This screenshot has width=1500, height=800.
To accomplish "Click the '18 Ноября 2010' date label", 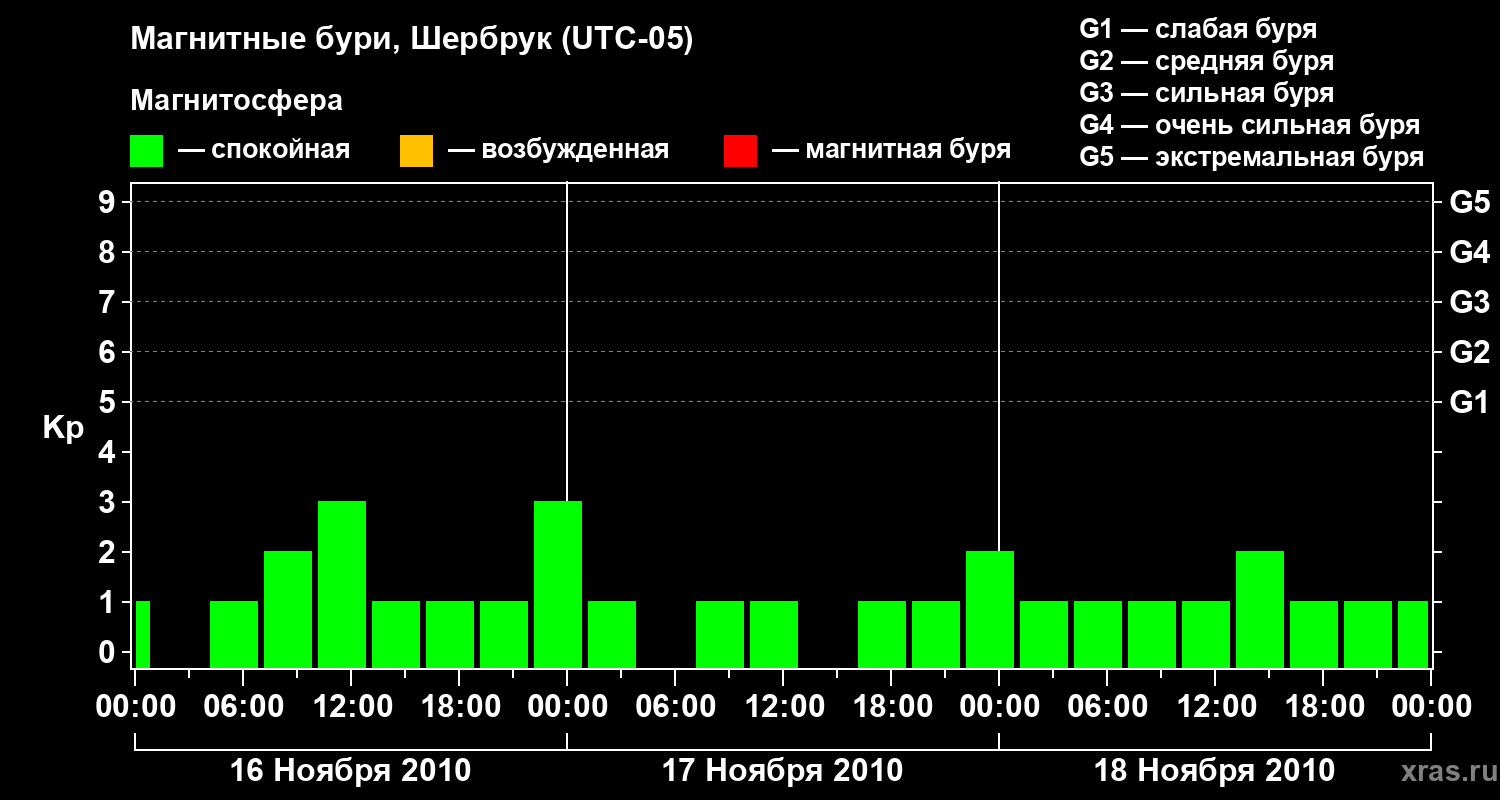I will click(x=1214, y=771).
